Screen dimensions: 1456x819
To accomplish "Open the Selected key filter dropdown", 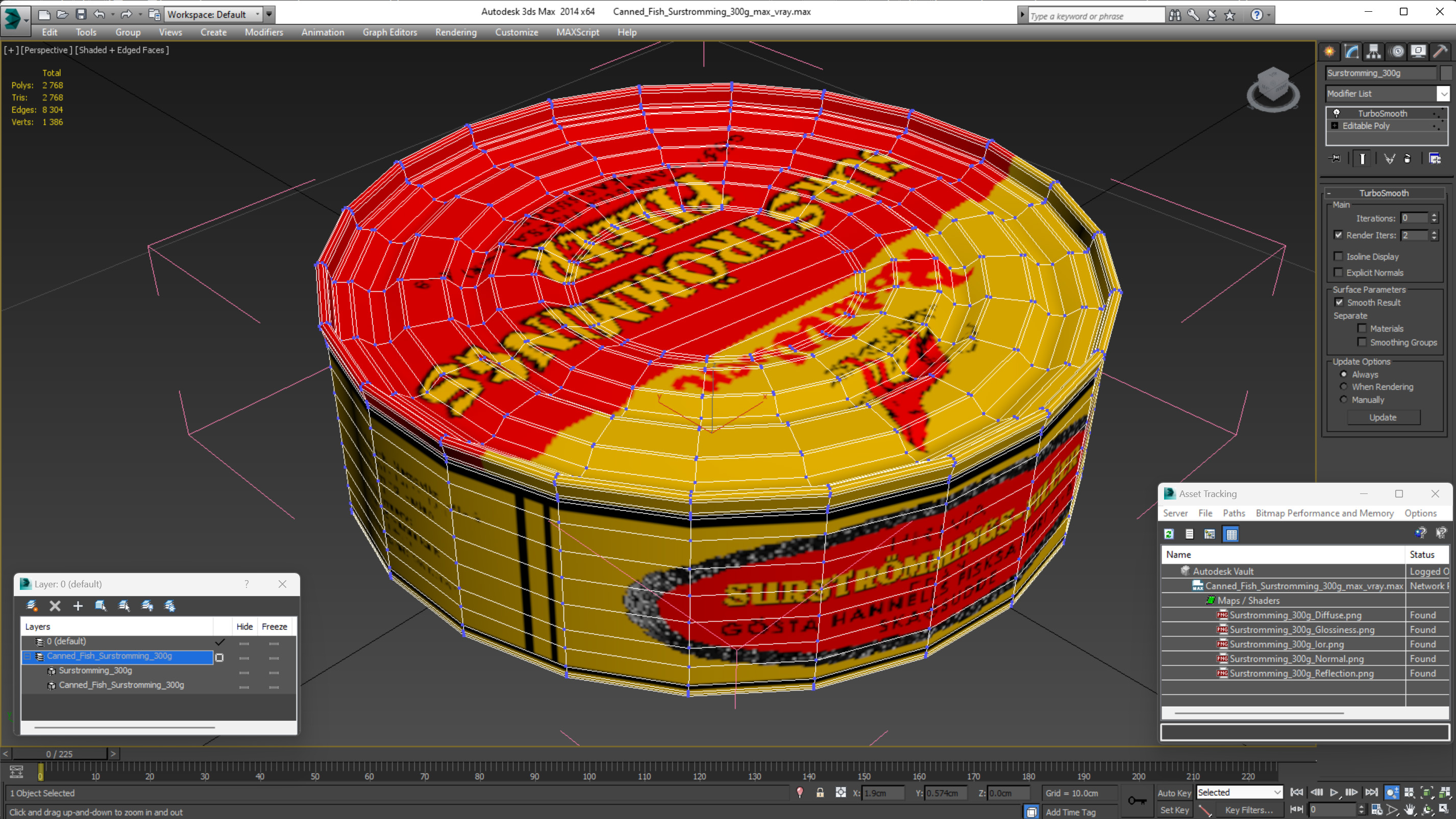I will [x=1239, y=792].
